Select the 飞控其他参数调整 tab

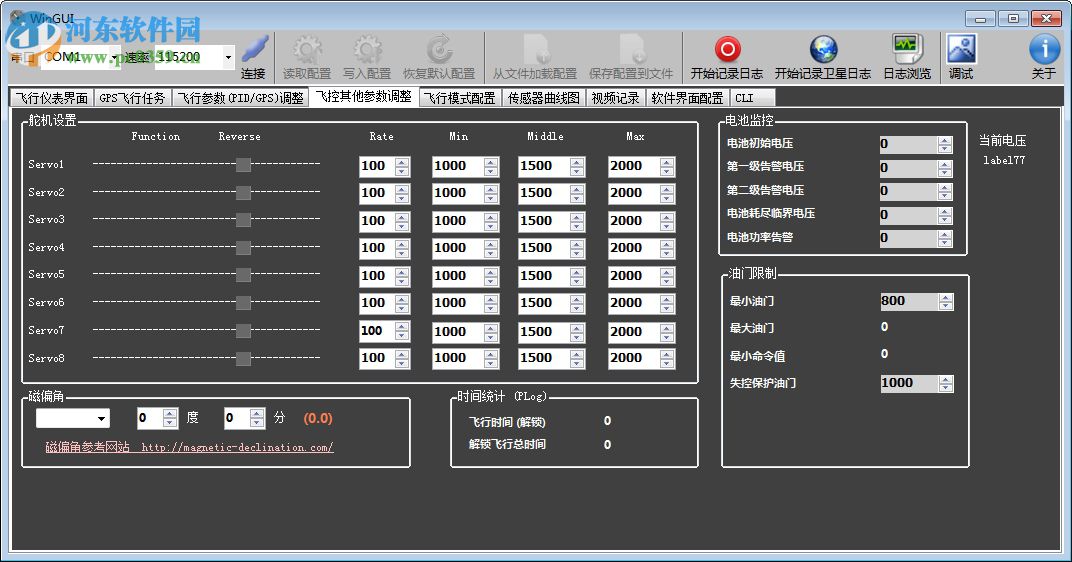[x=364, y=97]
